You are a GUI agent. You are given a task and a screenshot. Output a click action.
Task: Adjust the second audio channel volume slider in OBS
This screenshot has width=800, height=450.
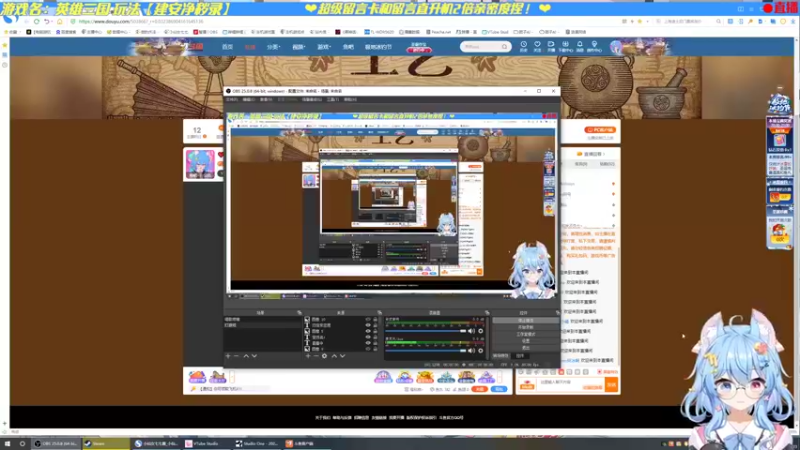426,351
